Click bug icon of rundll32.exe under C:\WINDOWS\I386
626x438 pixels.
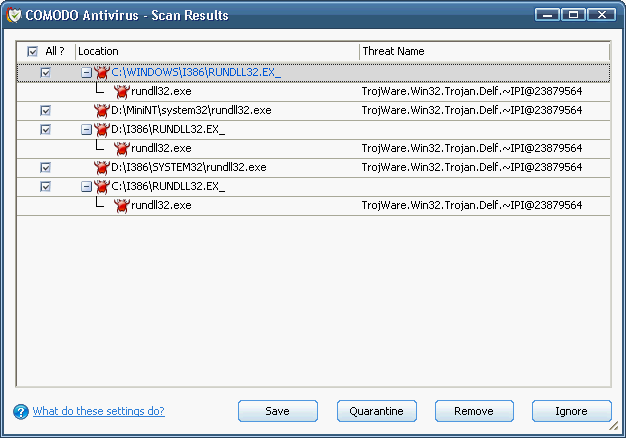[122, 92]
